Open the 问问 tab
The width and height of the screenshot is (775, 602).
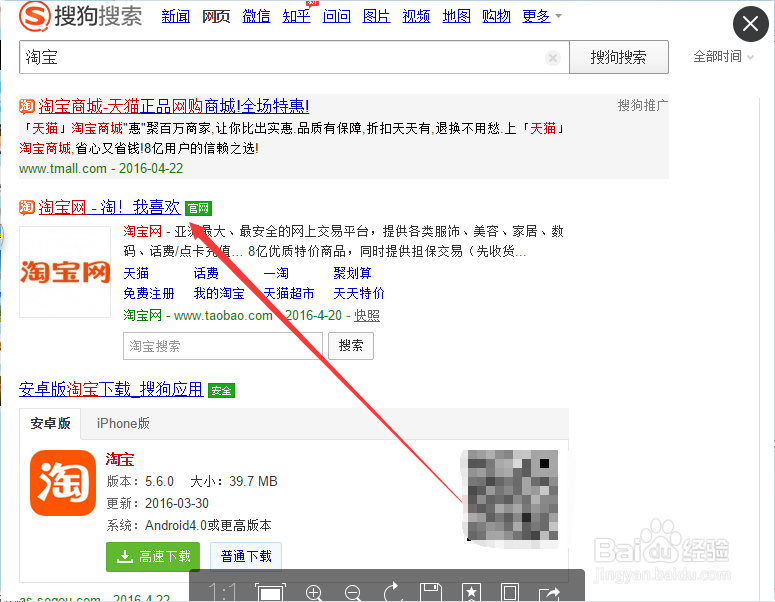tap(336, 16)
